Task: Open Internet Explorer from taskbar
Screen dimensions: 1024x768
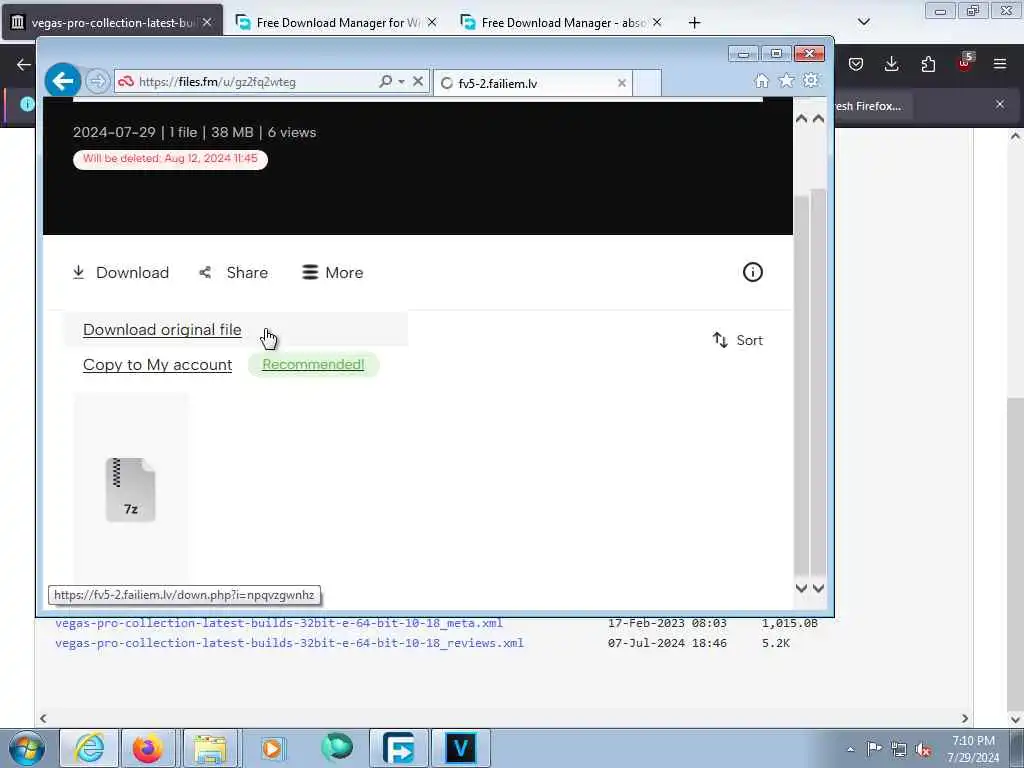Action: point(89,748)
